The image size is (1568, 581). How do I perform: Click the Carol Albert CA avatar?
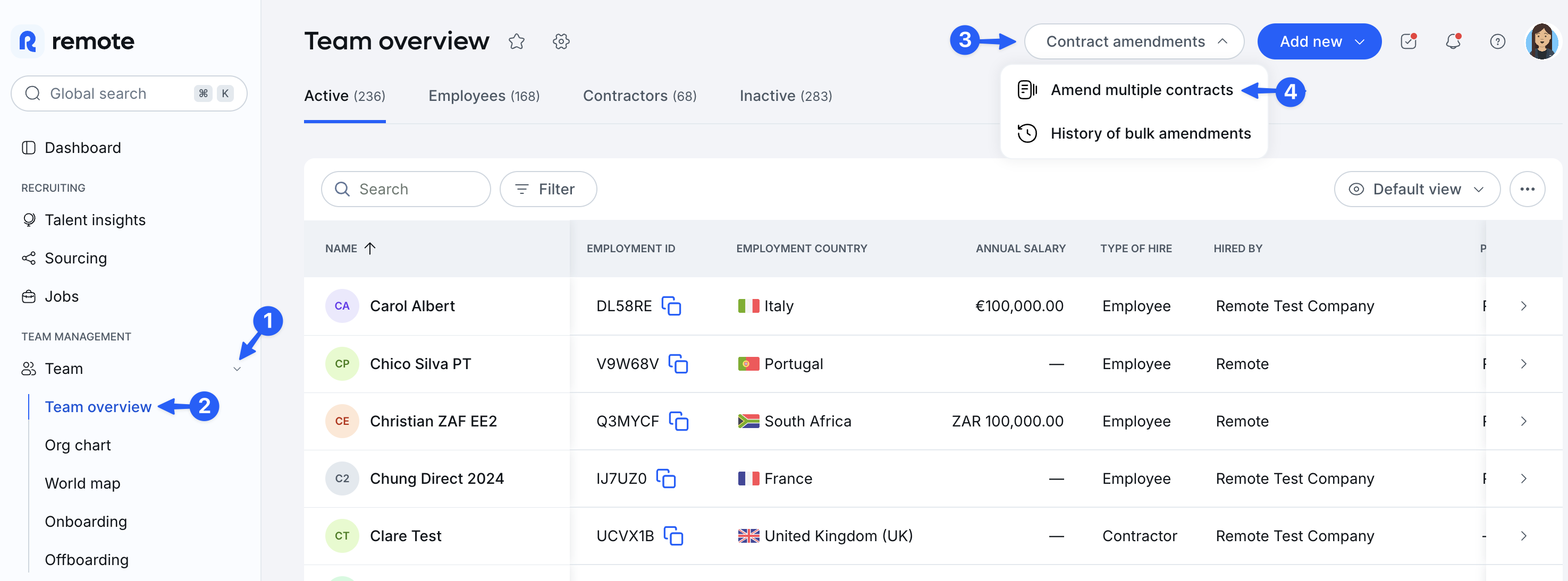click(342, 306)
